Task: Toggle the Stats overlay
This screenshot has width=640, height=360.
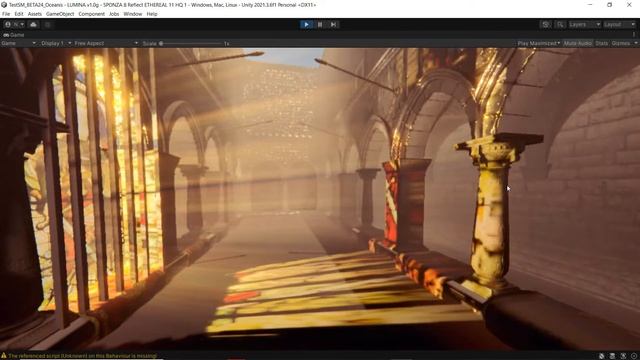Action: pyautogui.click(x=601, y=43)
